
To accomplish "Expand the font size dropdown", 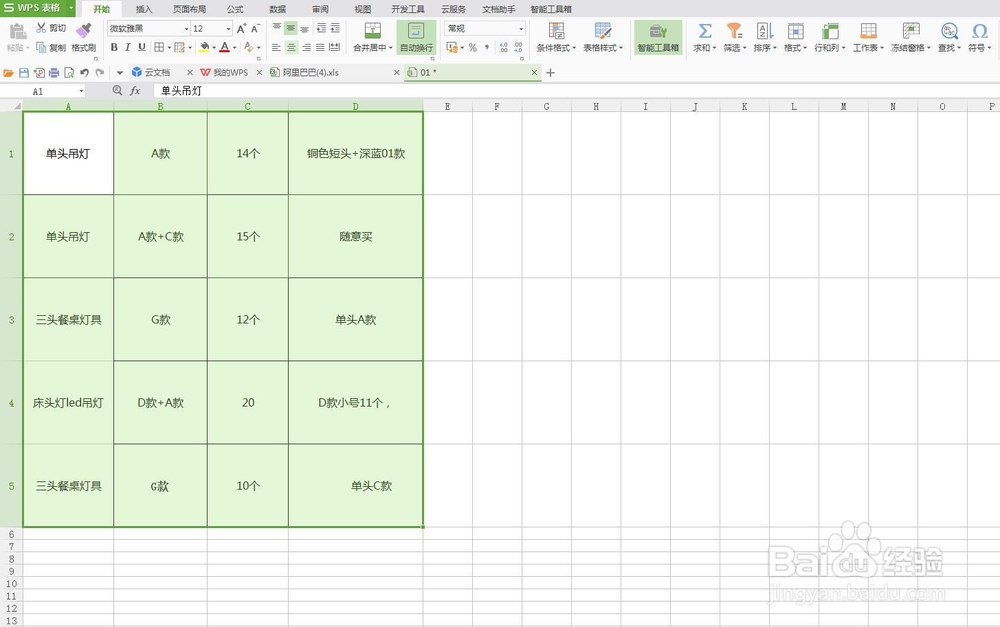I will coord(228,28).
